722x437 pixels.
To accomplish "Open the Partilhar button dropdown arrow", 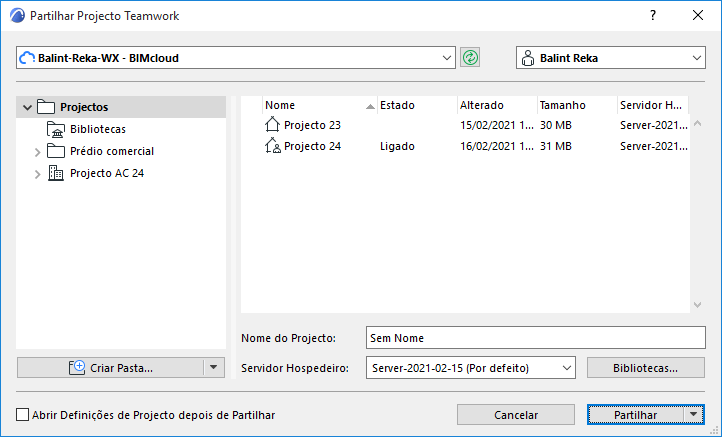I will pyautogui.click(x=693, y=415).
